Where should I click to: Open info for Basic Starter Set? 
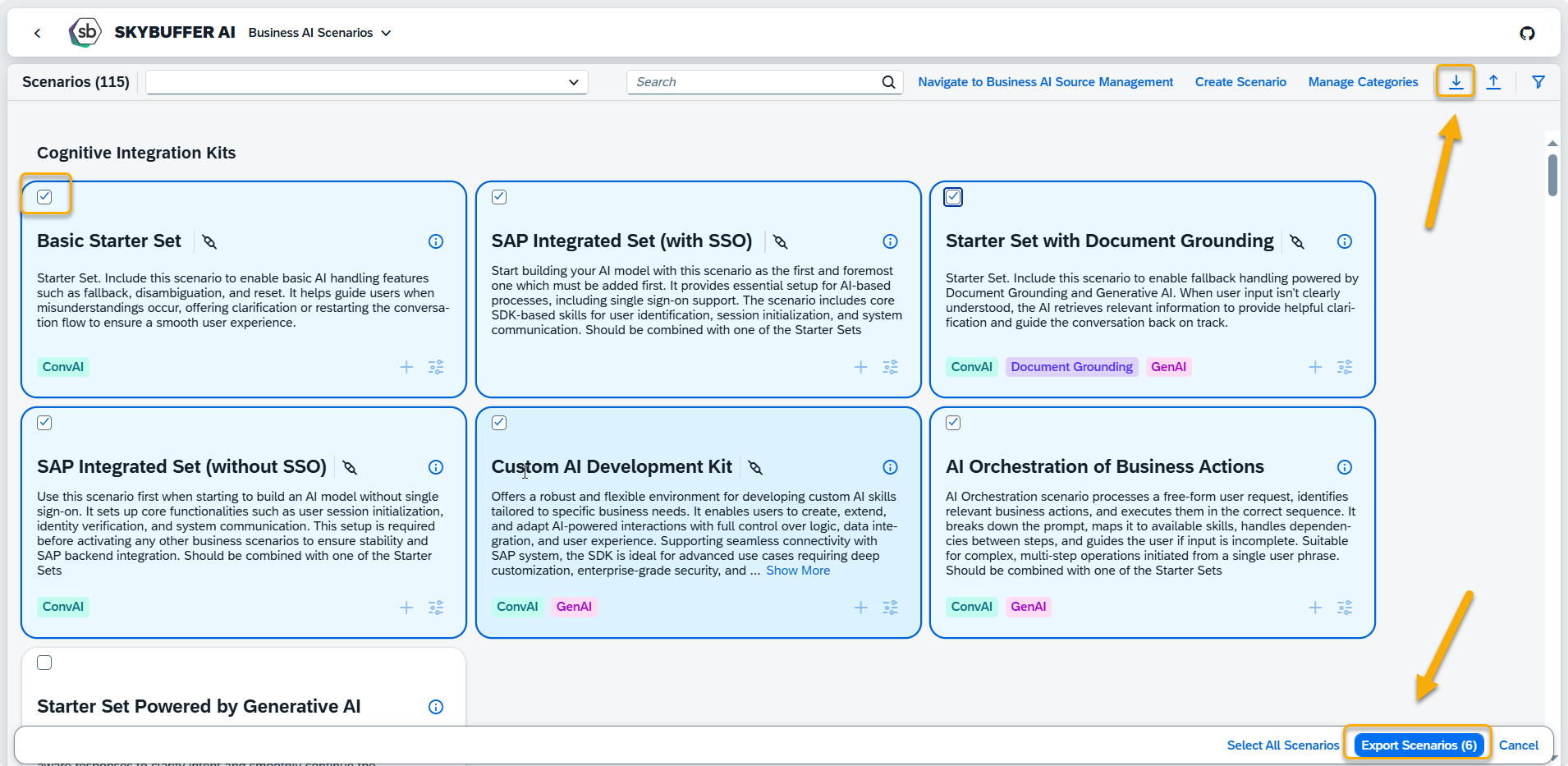436,241
